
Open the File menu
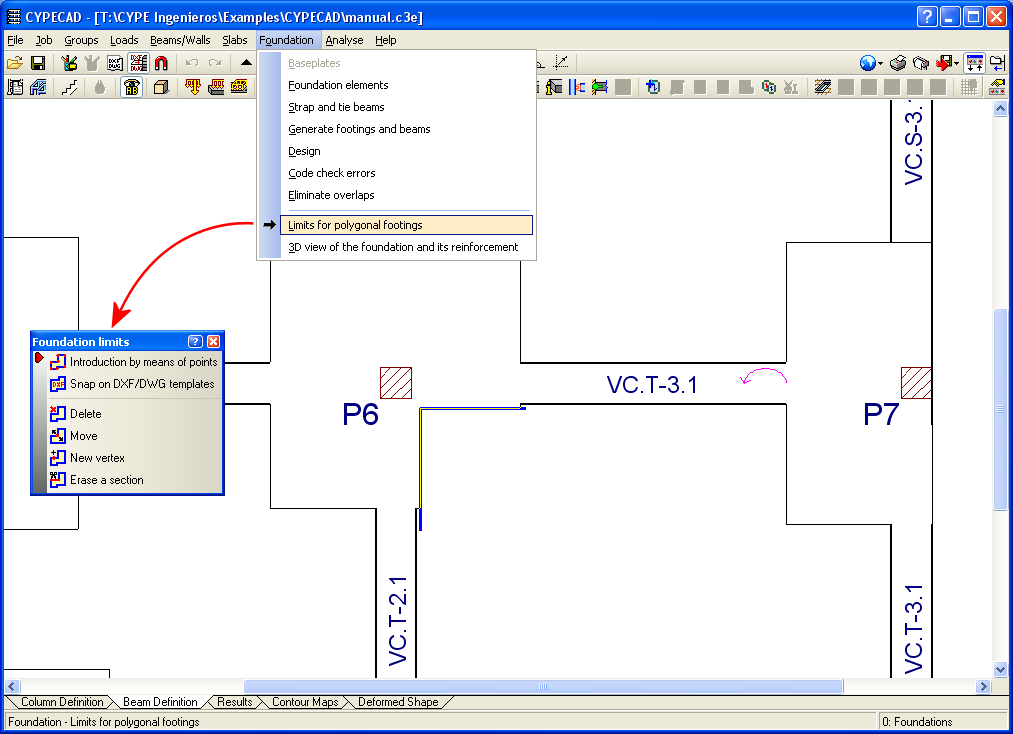tap(15, 40)
